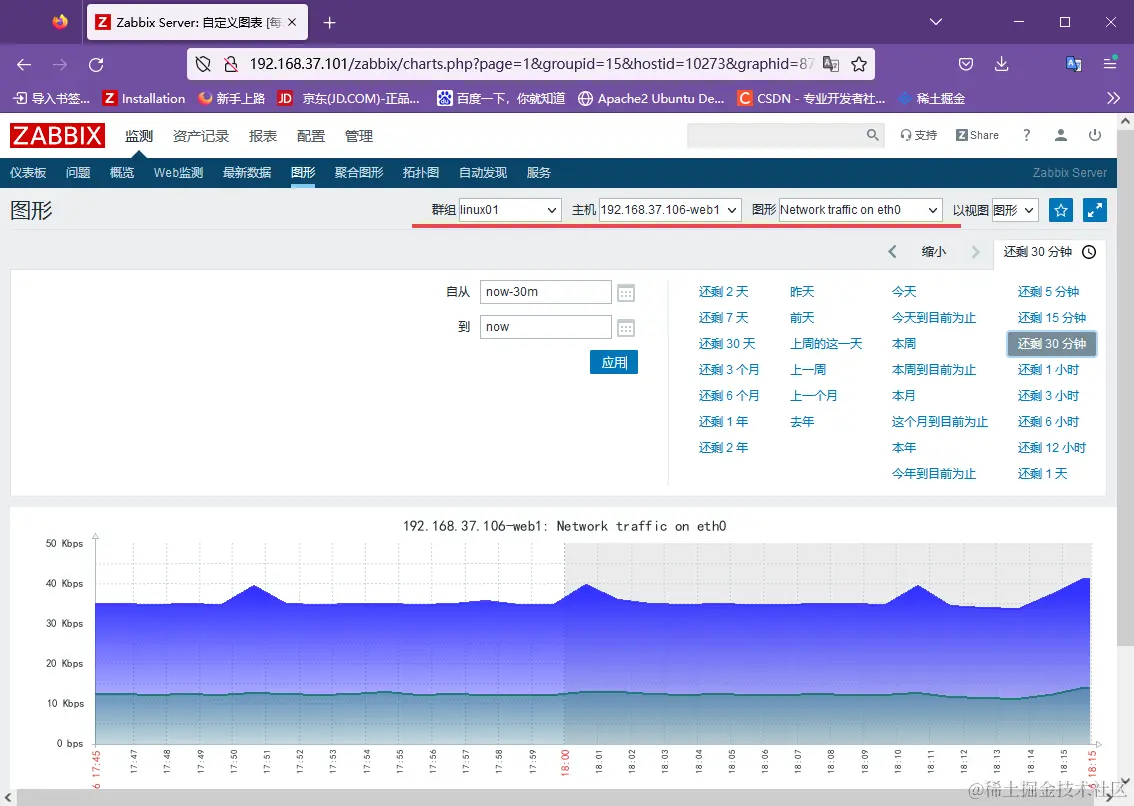Viewport: 1134px width, 806px height.
Task: Log out using the power icon
Action: [x=1095, y=135]
